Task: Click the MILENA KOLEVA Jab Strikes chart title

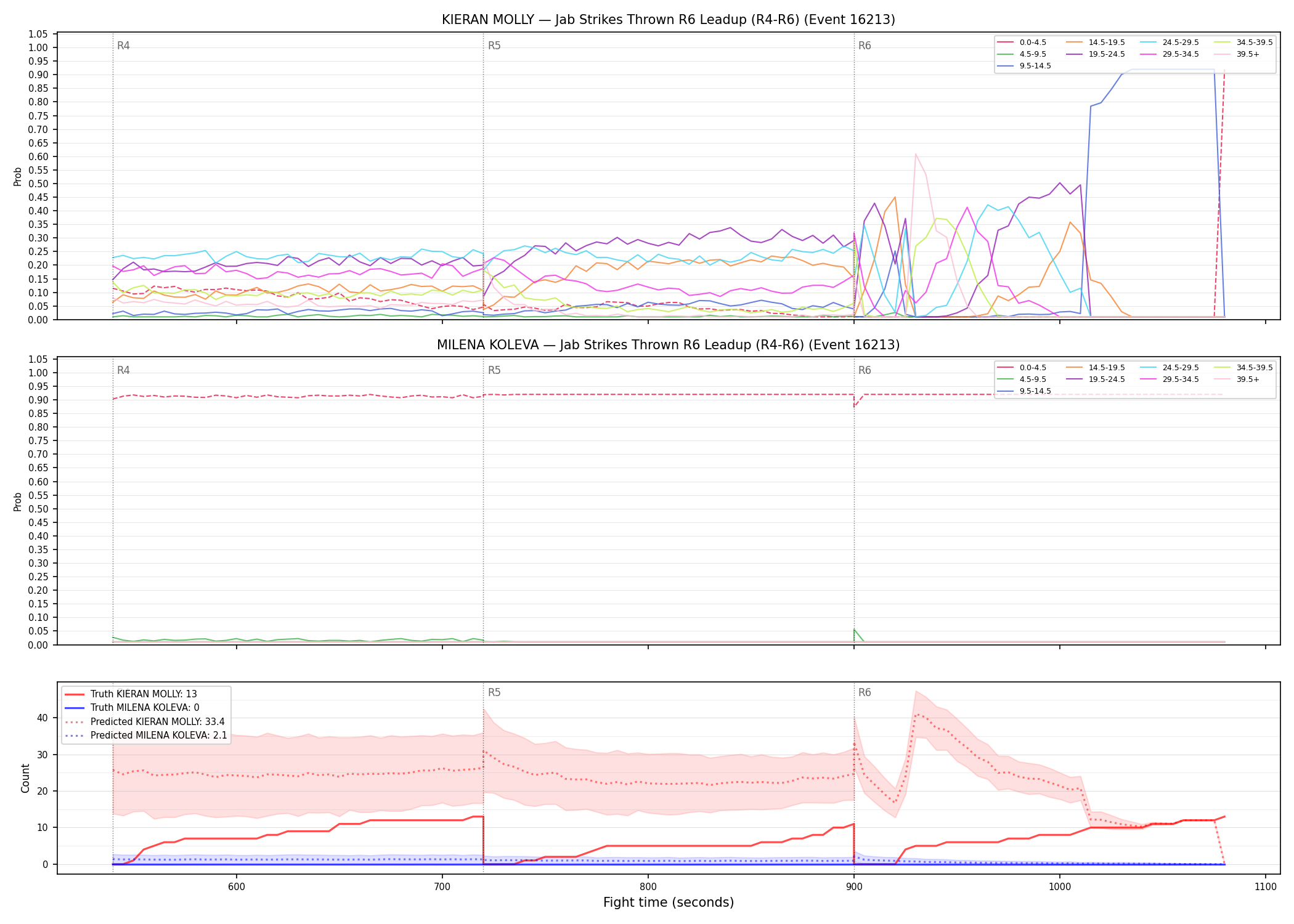Action: point(668,345)
